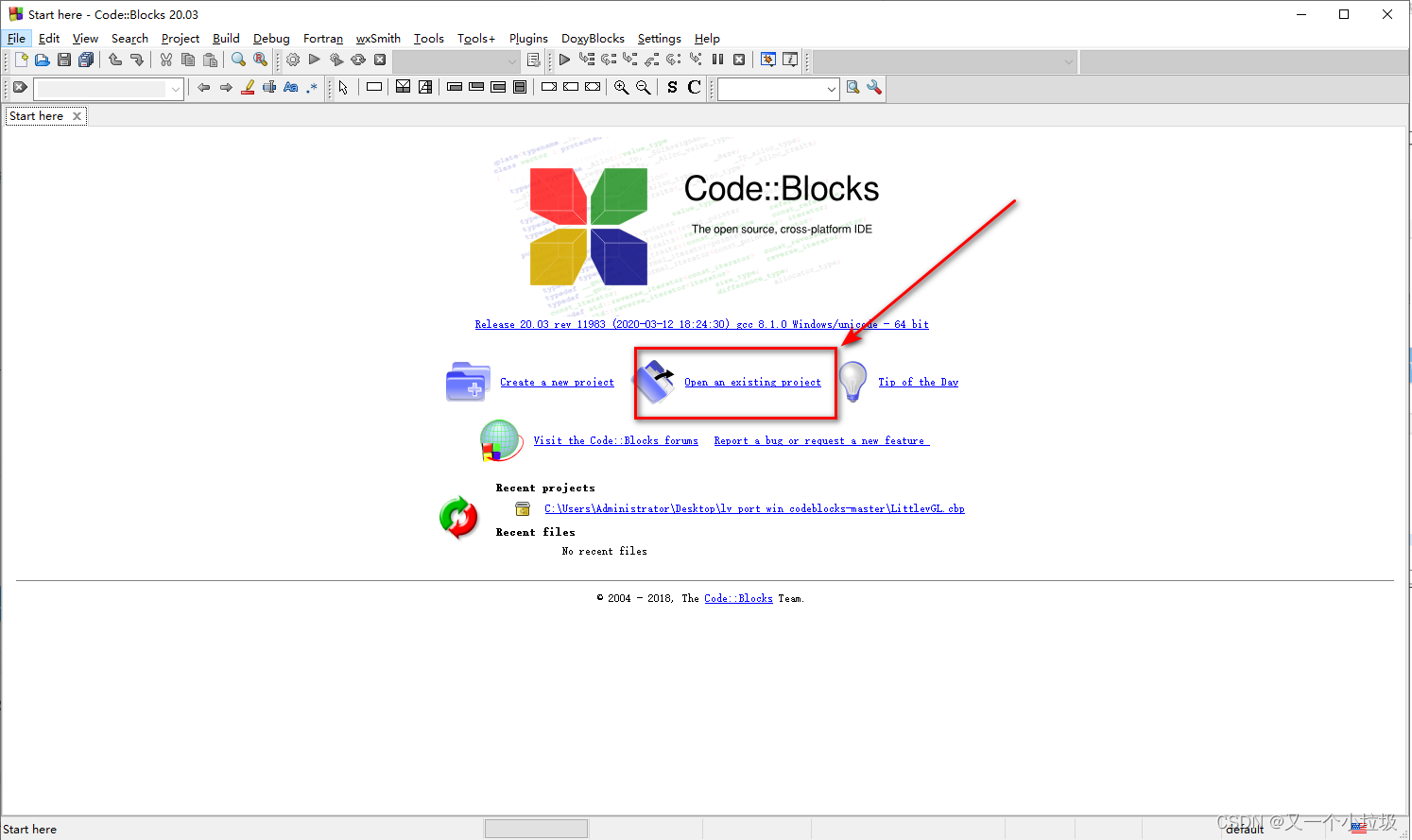Click the Zoom in magnifier icon
The width and height of the screenshot is (1412, 840).
pyautogui.click(x=621, y=88)
